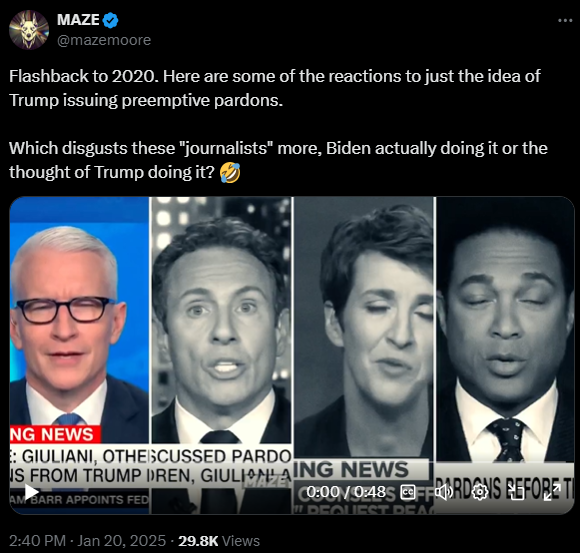The height and width of the screenshot is (553, 580).
Task: Open the more options menu on the post
Action: pos(565,21)
